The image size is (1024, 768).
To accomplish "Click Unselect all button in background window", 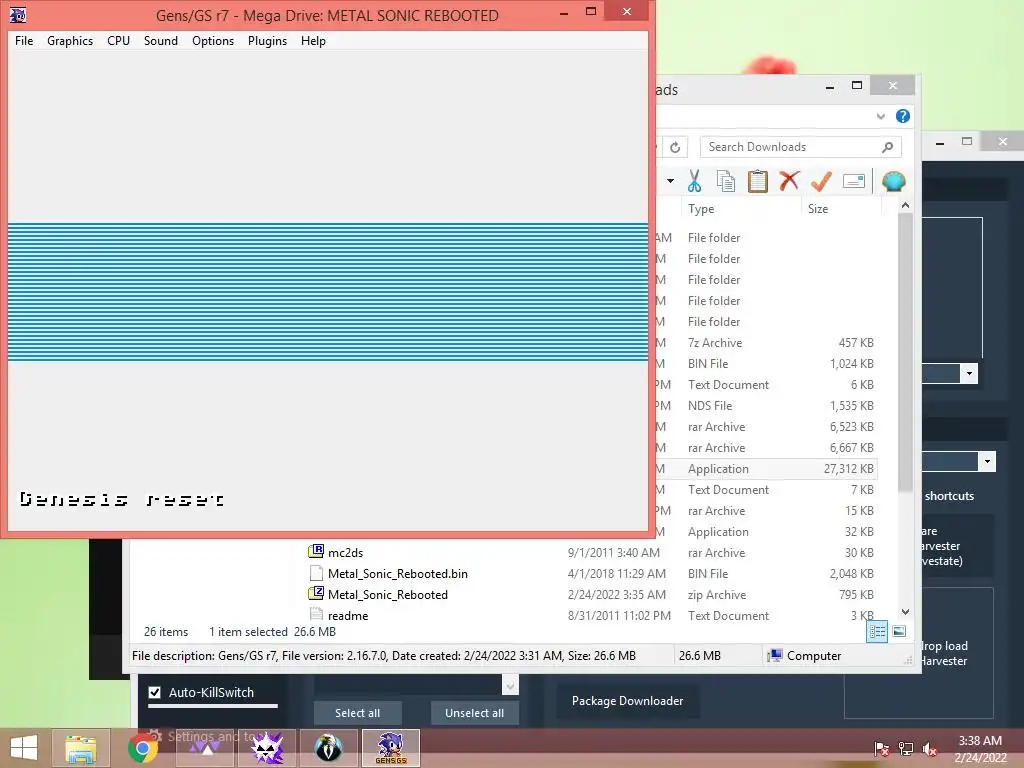I will (x=474, y=713).
